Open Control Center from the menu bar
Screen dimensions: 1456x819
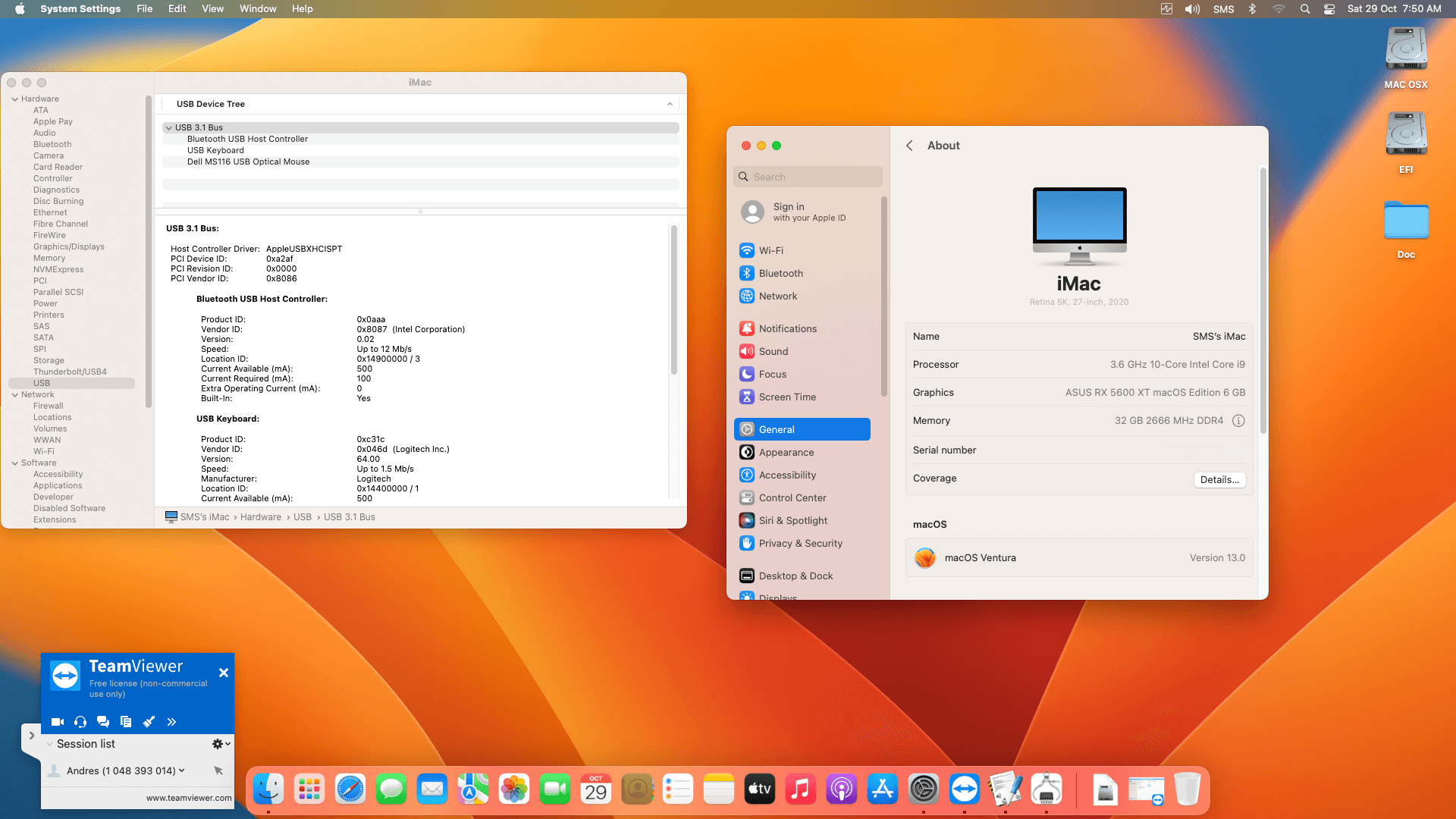1329,9
